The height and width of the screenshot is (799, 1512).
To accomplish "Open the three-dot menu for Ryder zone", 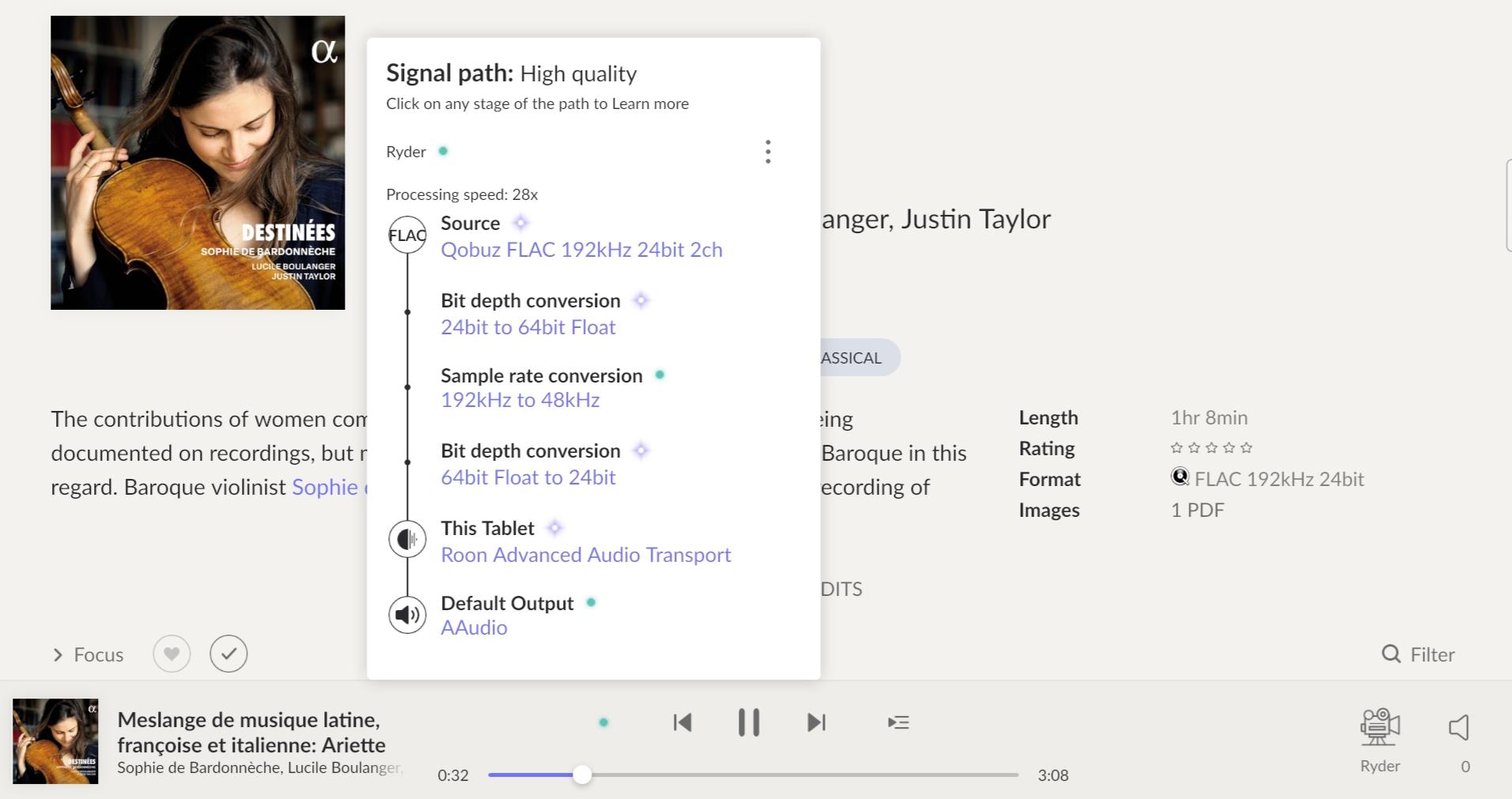I will [x=768, y=152].
